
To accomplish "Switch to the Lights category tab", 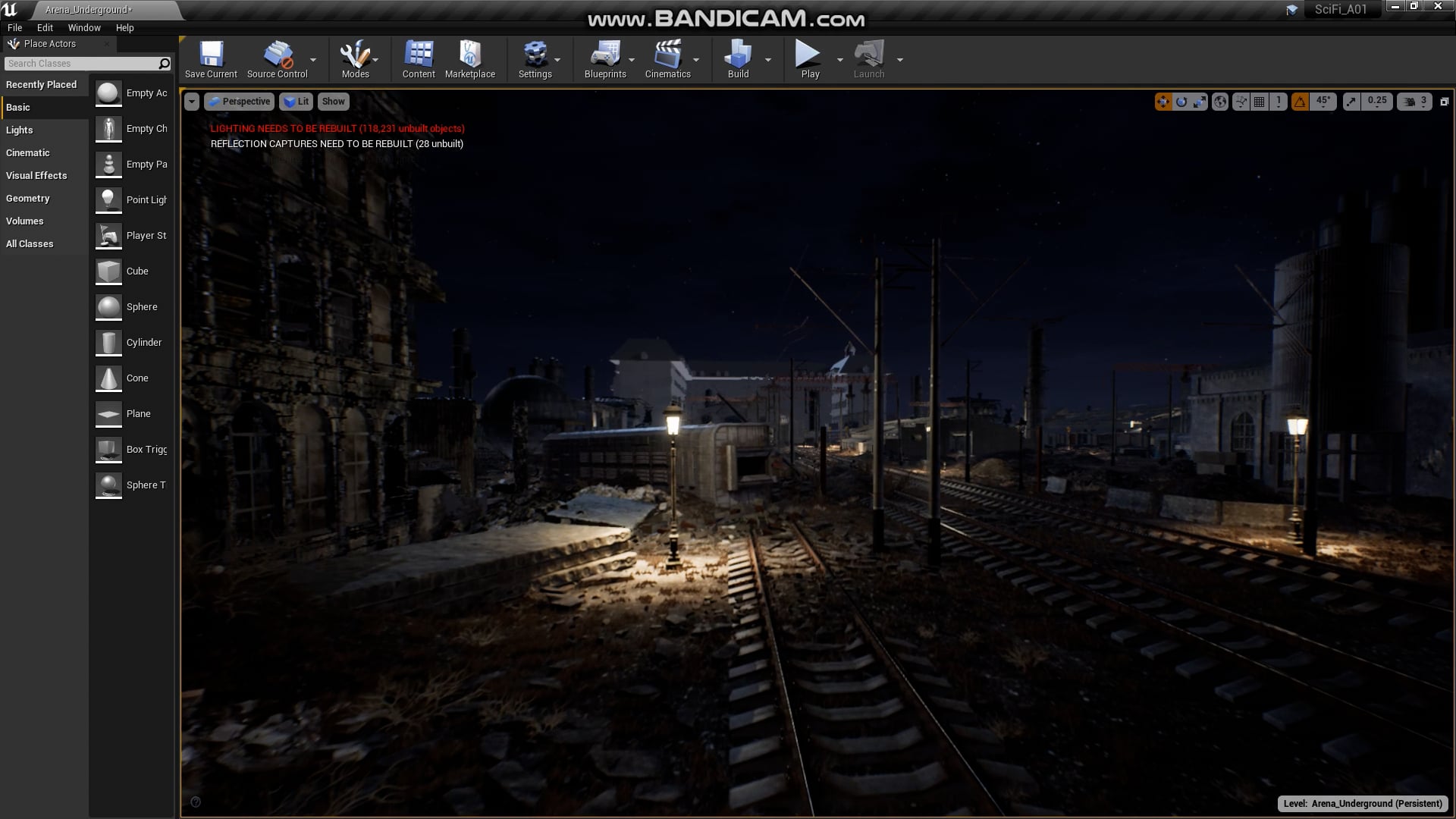I will 20,130.
